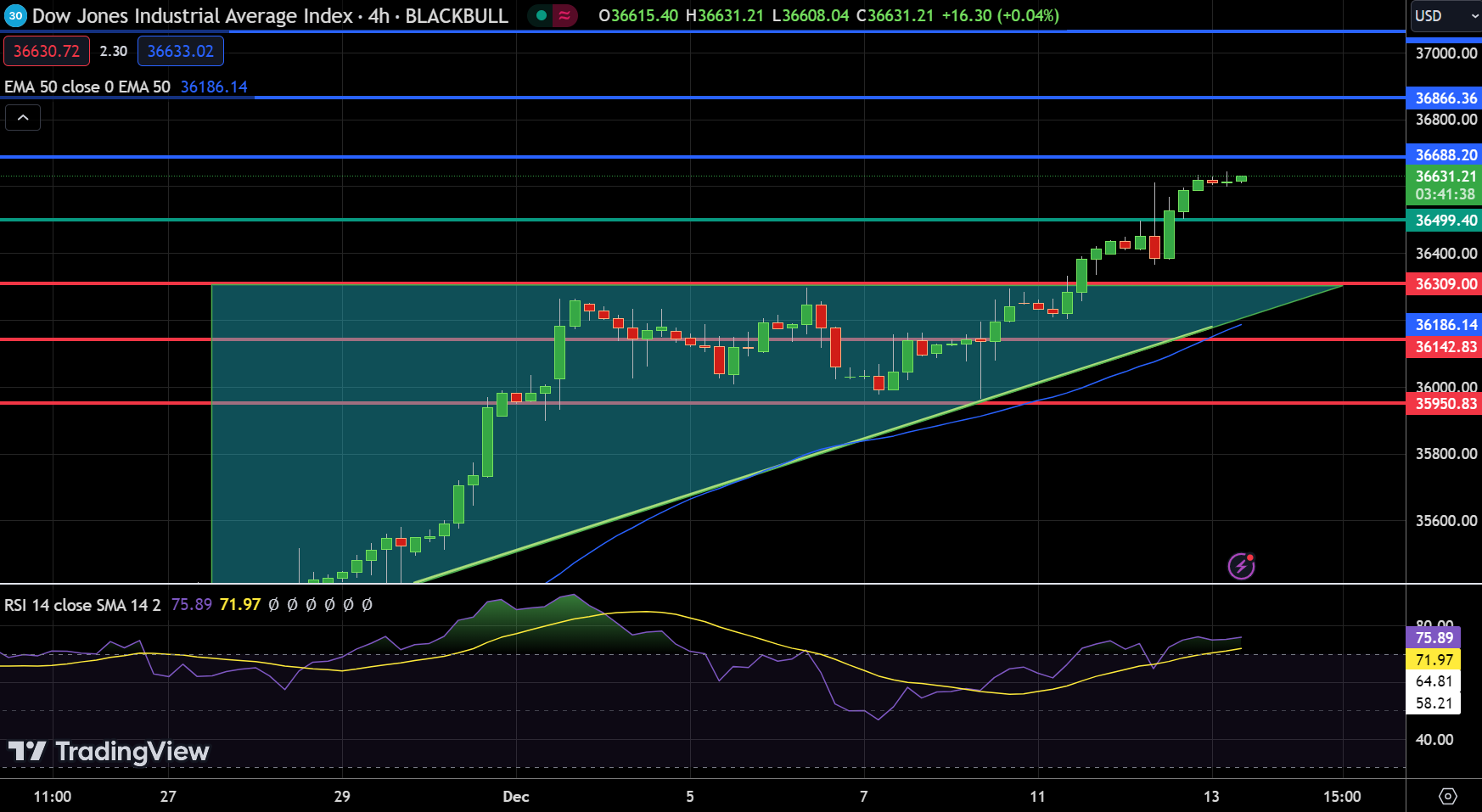Click the red 36142.83 price label
This screenshot has width=1482, height=812.
pos(1445,347)
